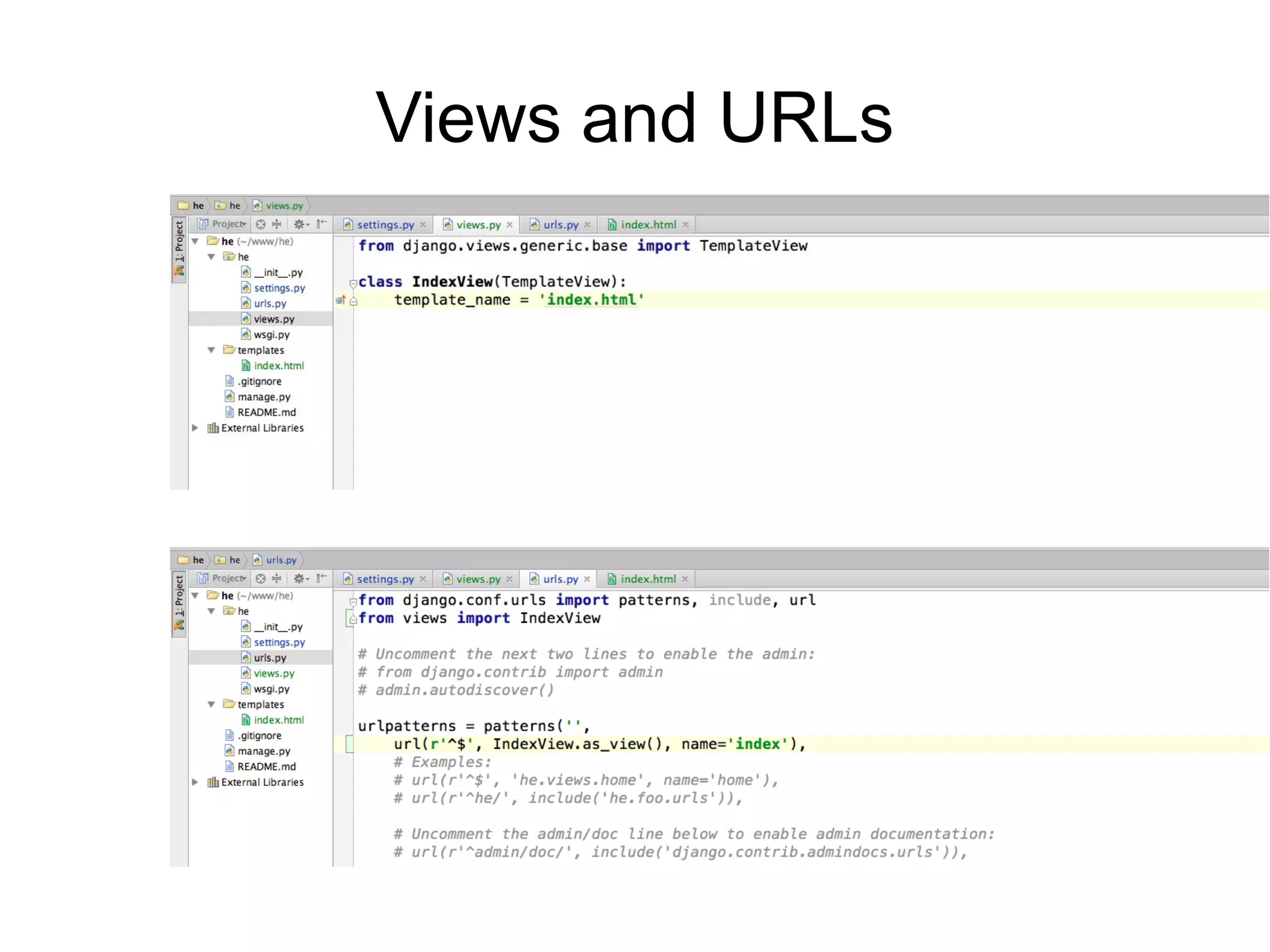
Task: Open Project view dropdown in top window
Action: pyautogui.click(x=222, y=225)
